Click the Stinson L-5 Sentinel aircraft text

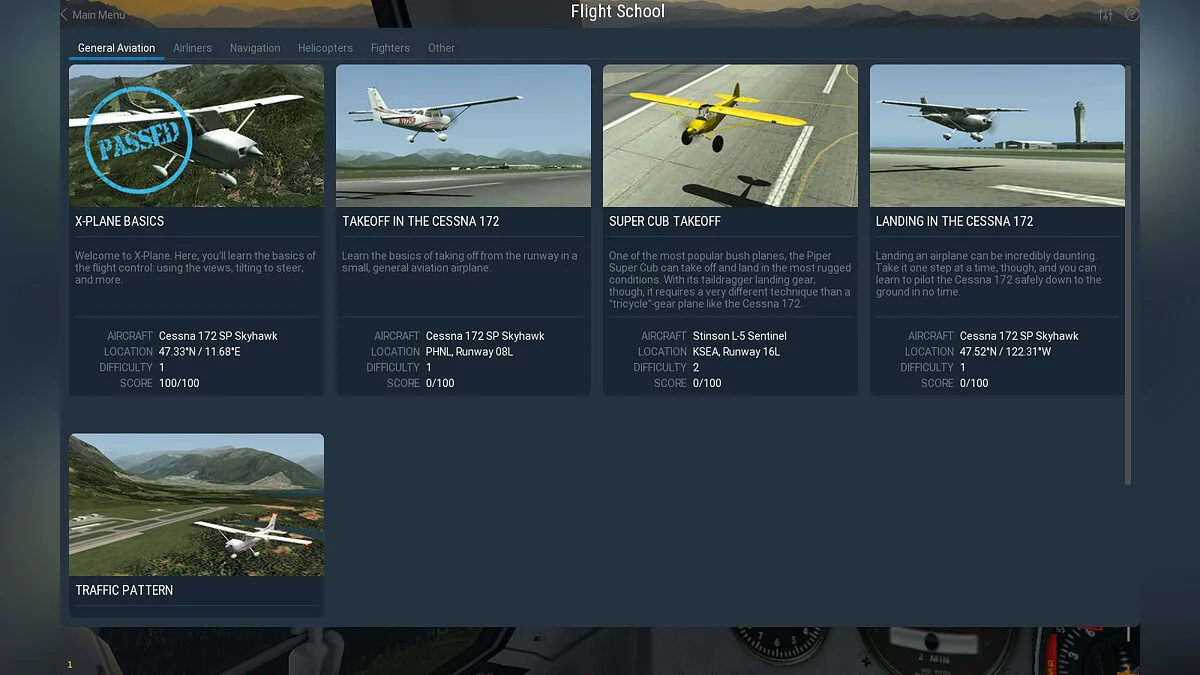(x=739, y=336)
